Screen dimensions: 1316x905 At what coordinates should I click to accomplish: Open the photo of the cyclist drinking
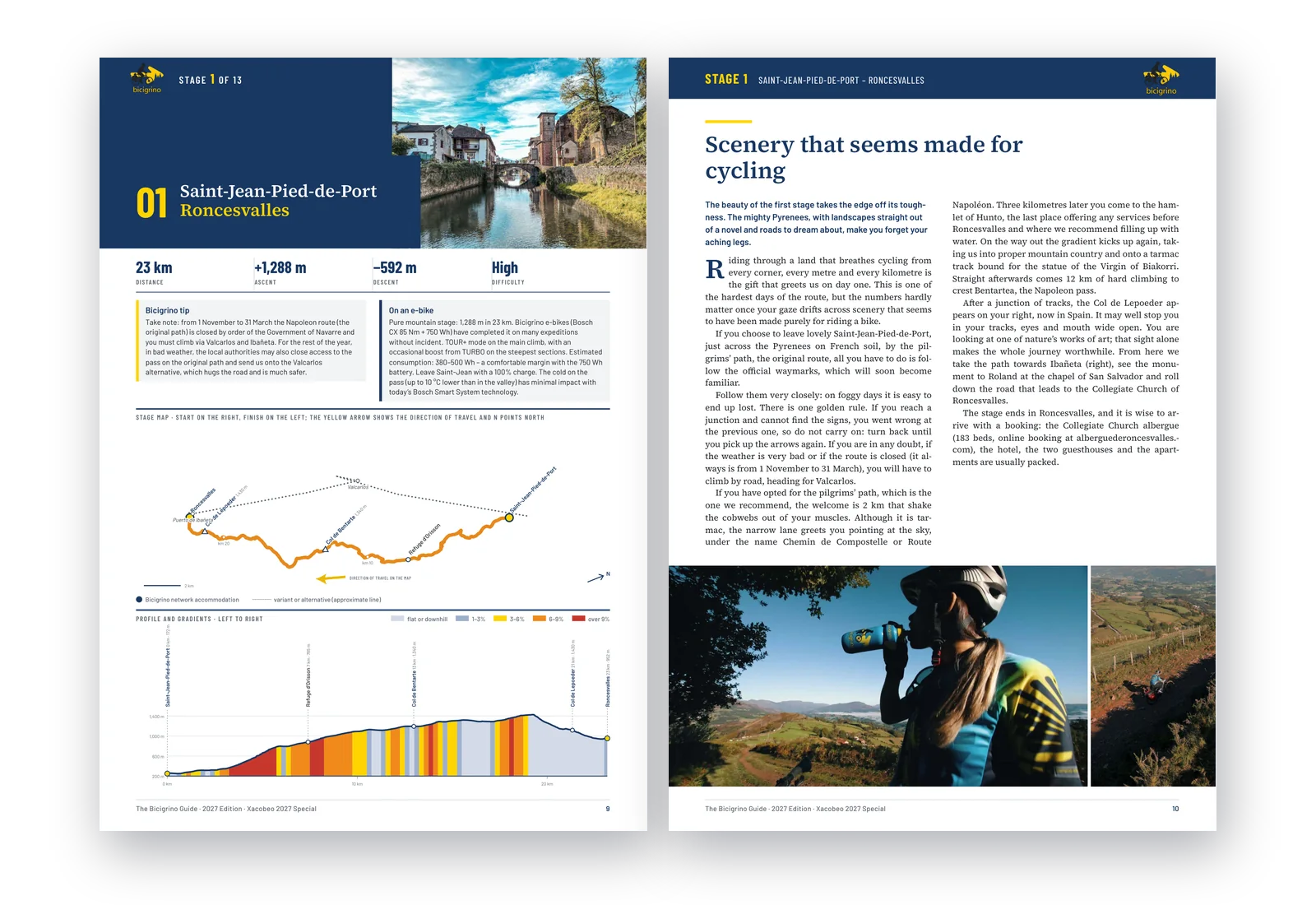tap(878, 675)
